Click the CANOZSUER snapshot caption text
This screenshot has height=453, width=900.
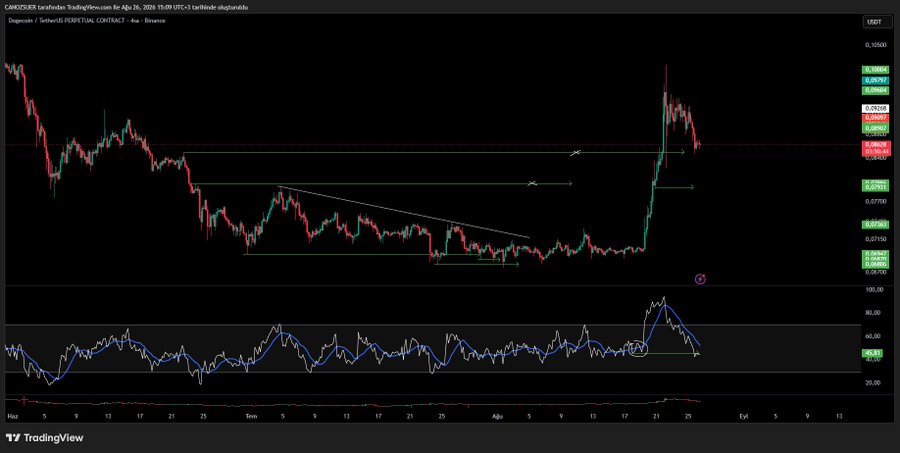[126, 6]
